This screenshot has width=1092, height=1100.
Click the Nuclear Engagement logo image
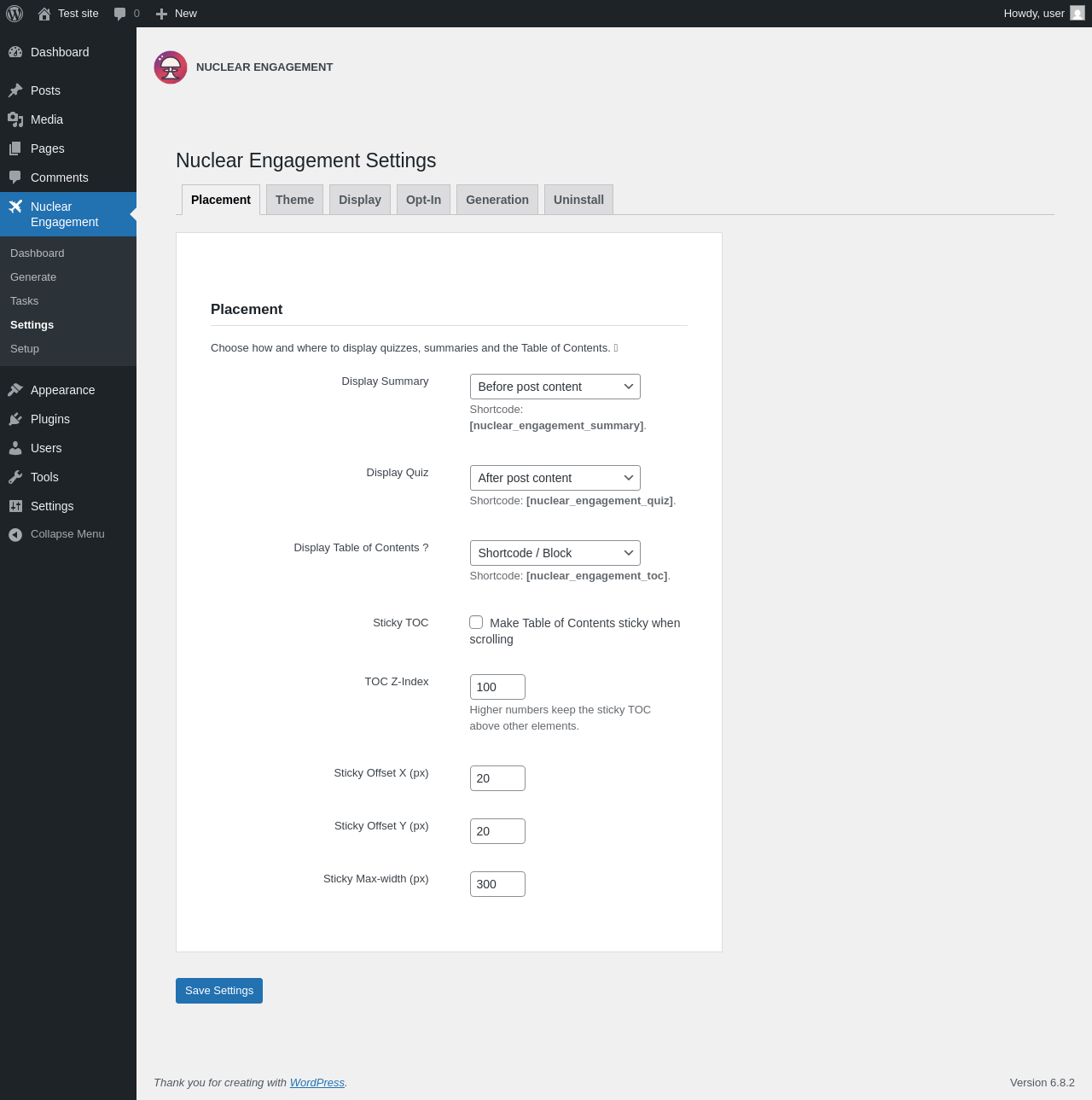click(x=171, y=67)
